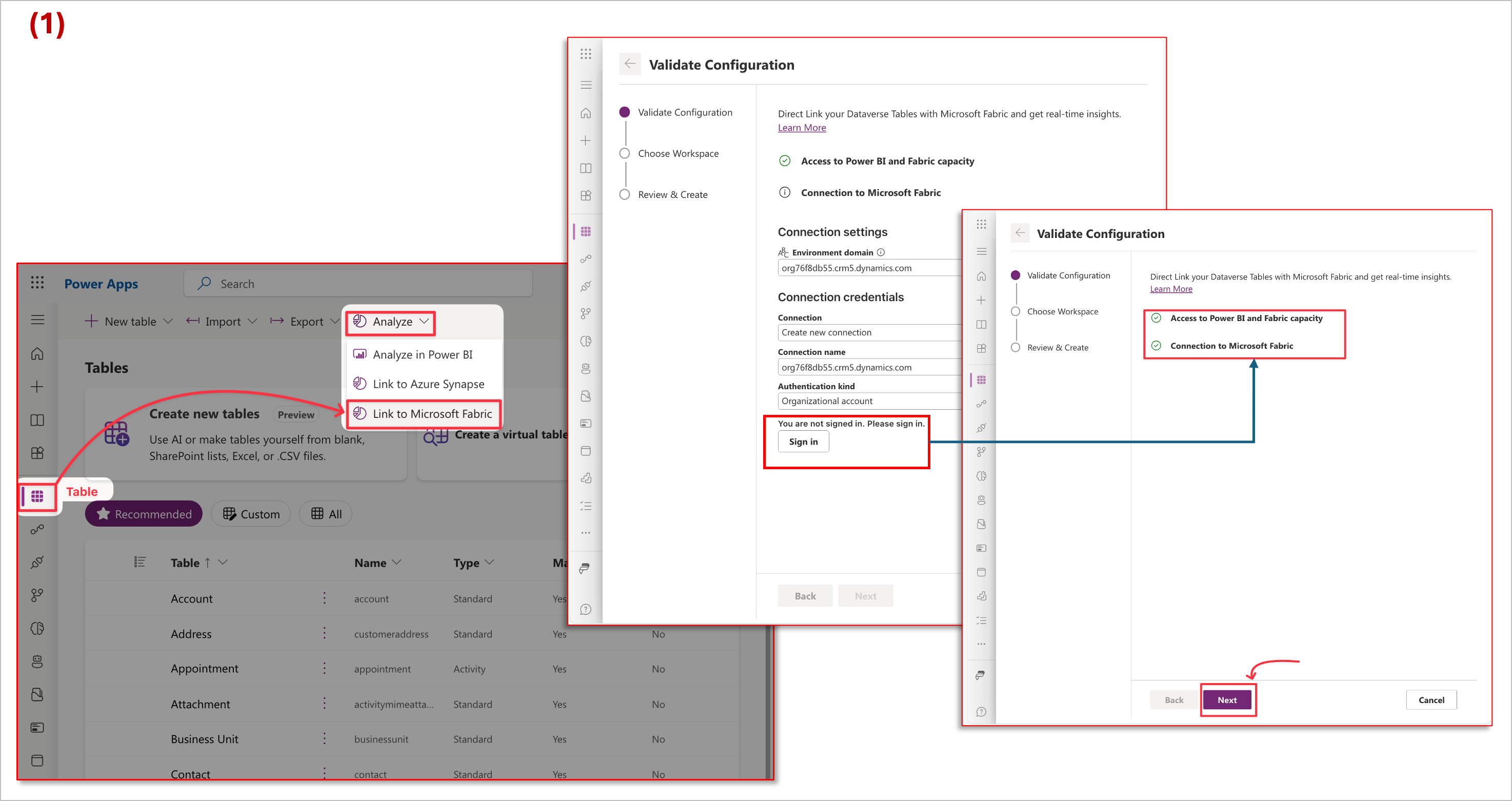Click the Search input field
This screenshot has height=801, width=1512.
click(358, 284)
